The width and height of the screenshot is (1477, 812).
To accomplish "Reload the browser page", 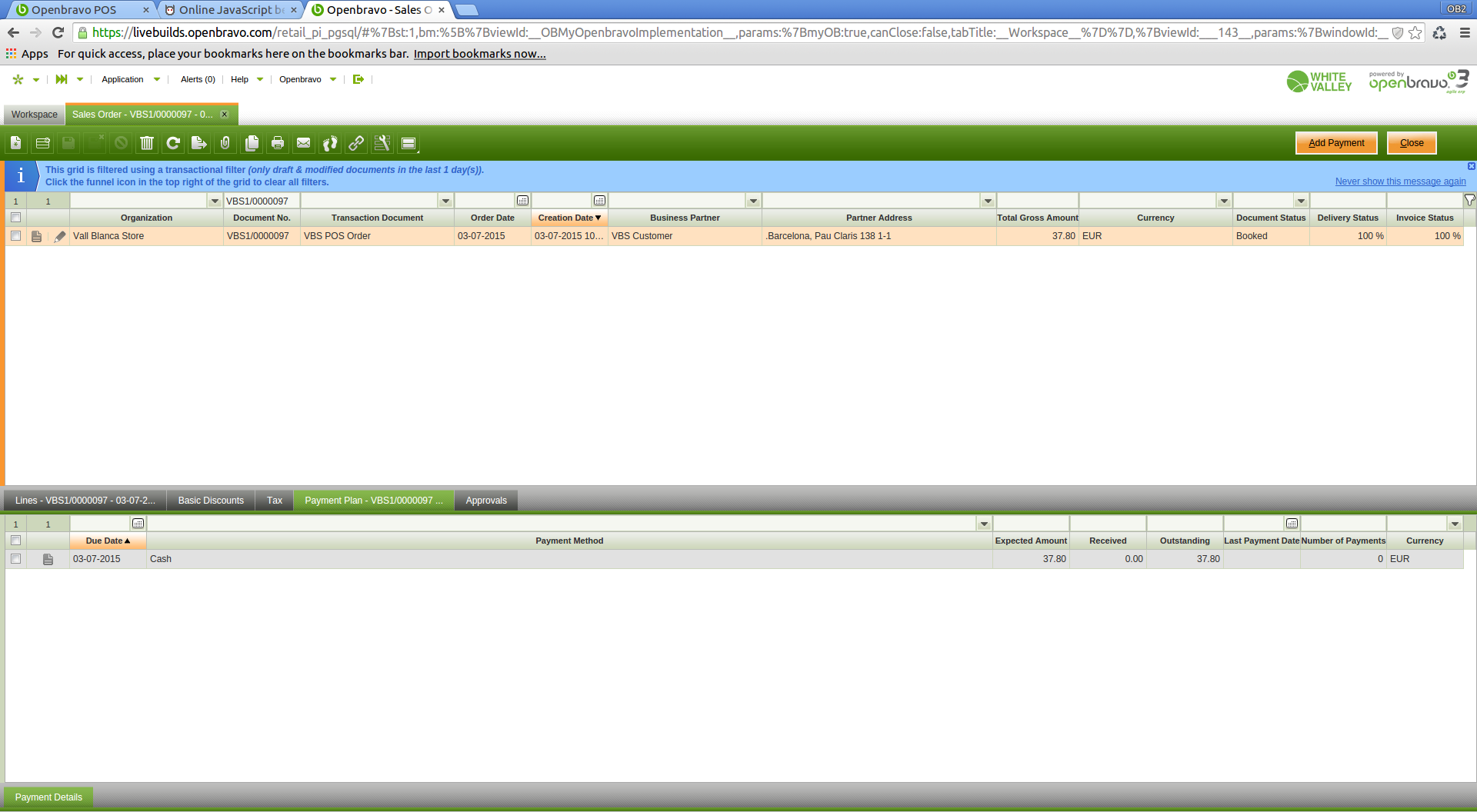I will pos(58,32).
